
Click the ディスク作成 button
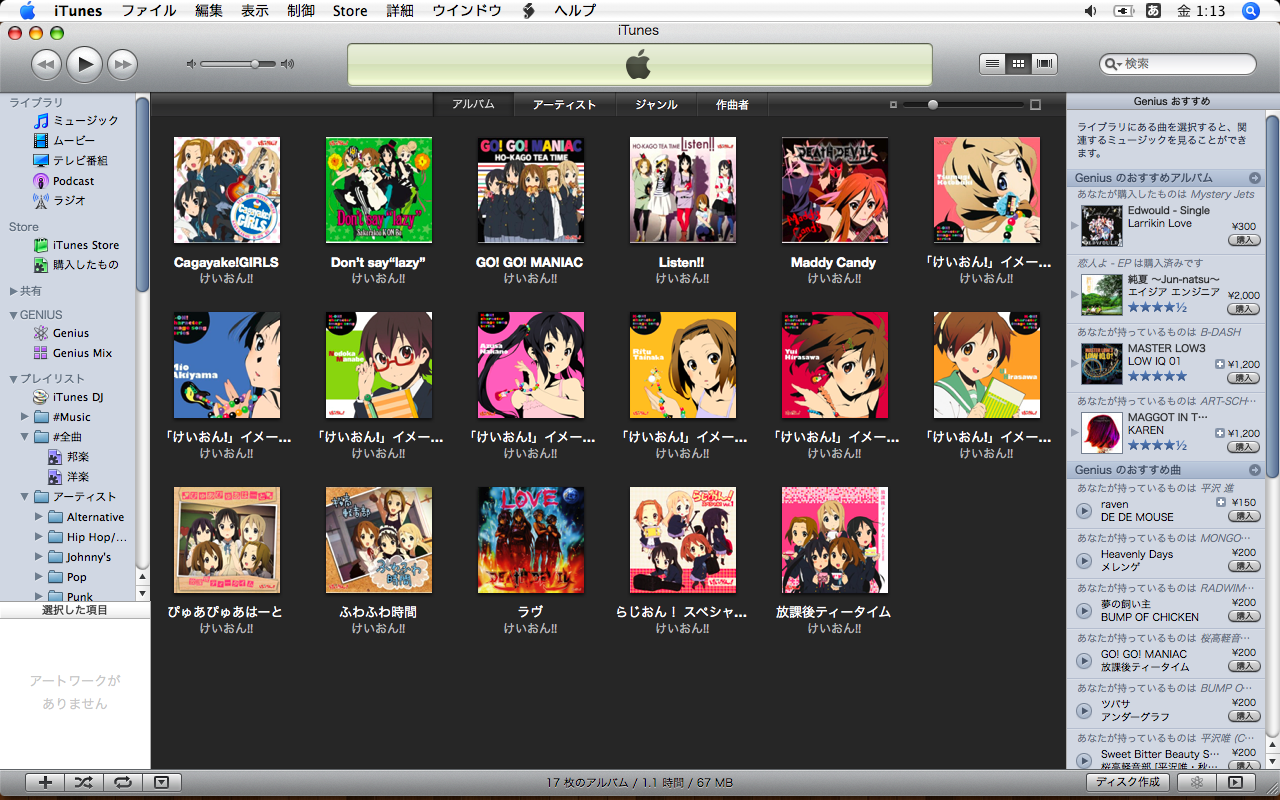[x=1128, y=783]
